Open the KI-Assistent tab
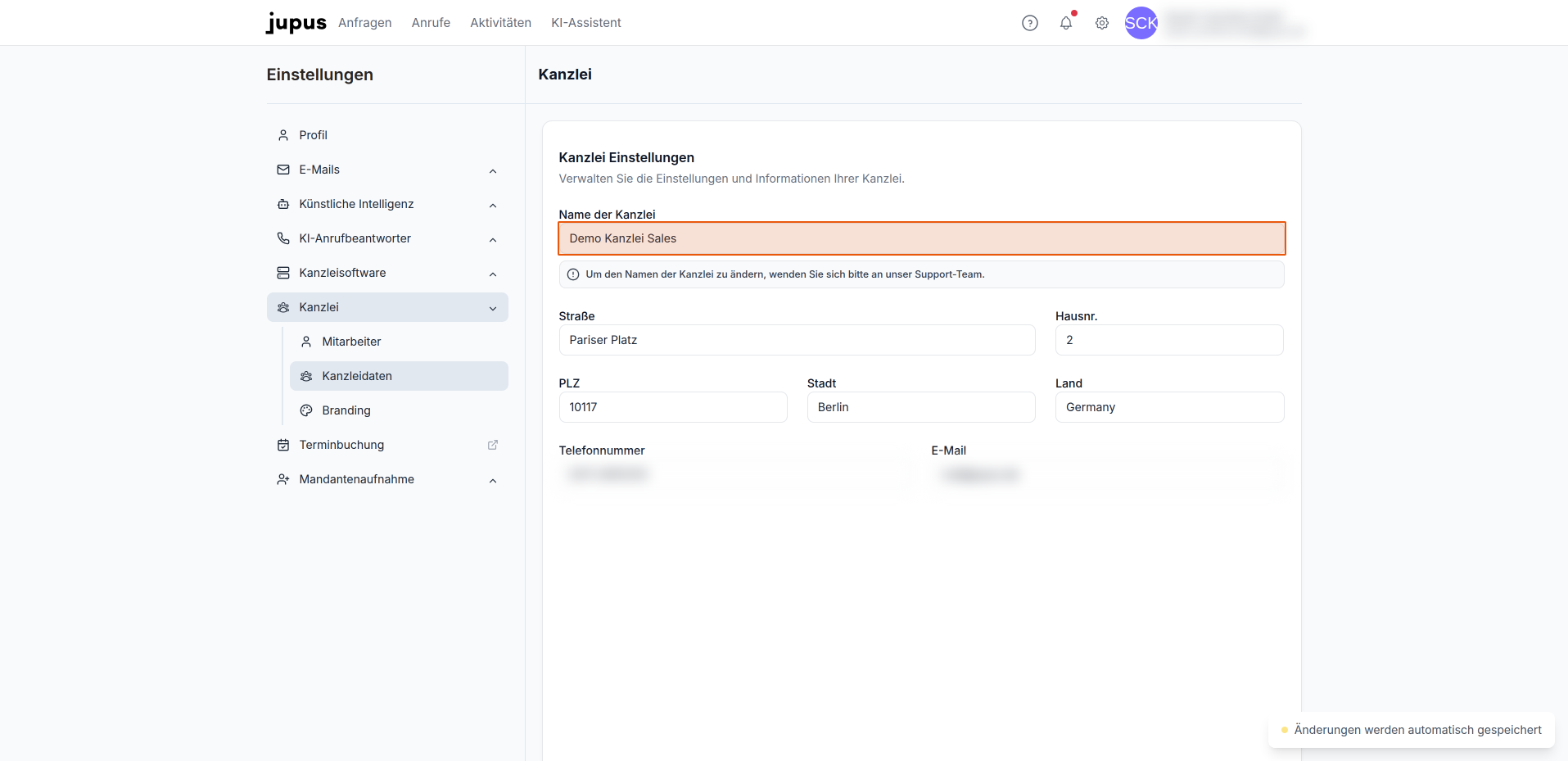The height and width of the screenshot is (761, 1568). tap(586, 23)
